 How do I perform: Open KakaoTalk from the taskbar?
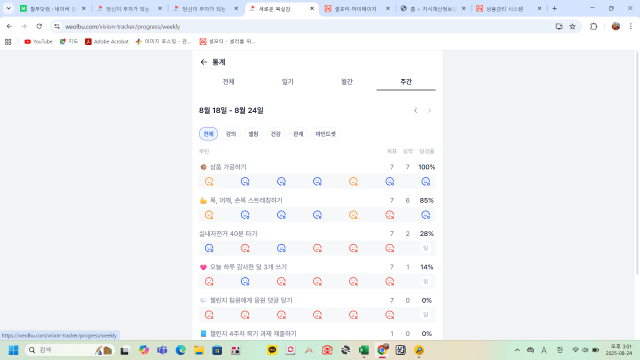pos(272,350)
